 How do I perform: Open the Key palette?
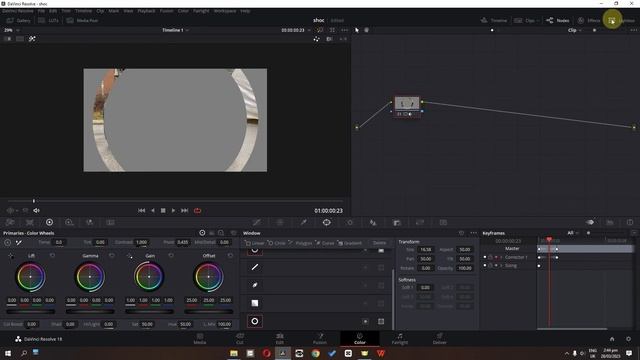(397, 222)
